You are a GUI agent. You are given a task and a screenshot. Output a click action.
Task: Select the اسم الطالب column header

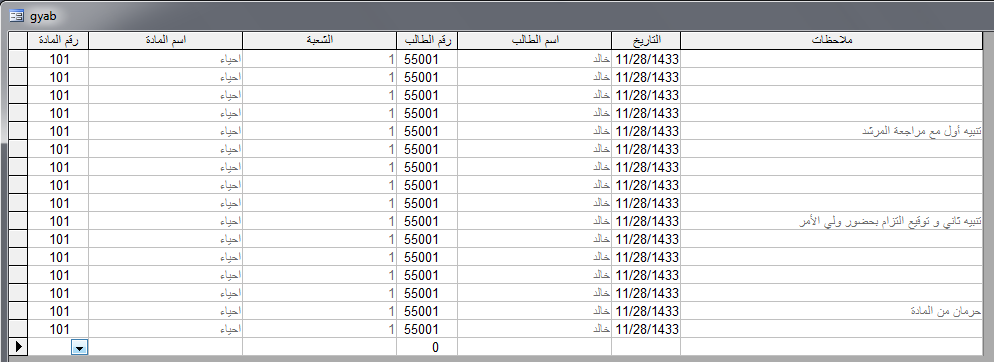point(534,40)
